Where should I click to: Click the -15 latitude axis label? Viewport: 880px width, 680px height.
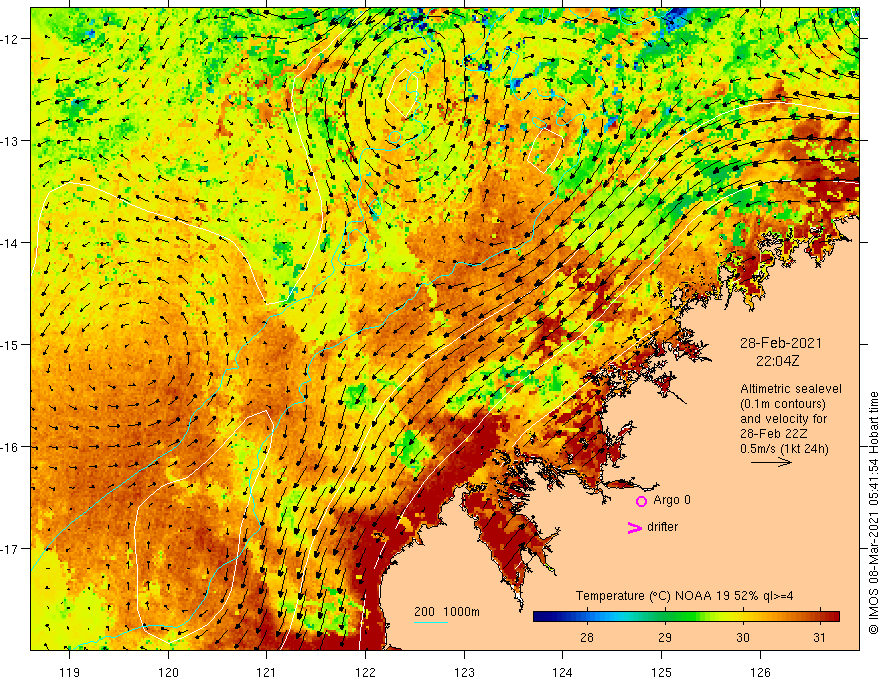[x=11, y=345]
